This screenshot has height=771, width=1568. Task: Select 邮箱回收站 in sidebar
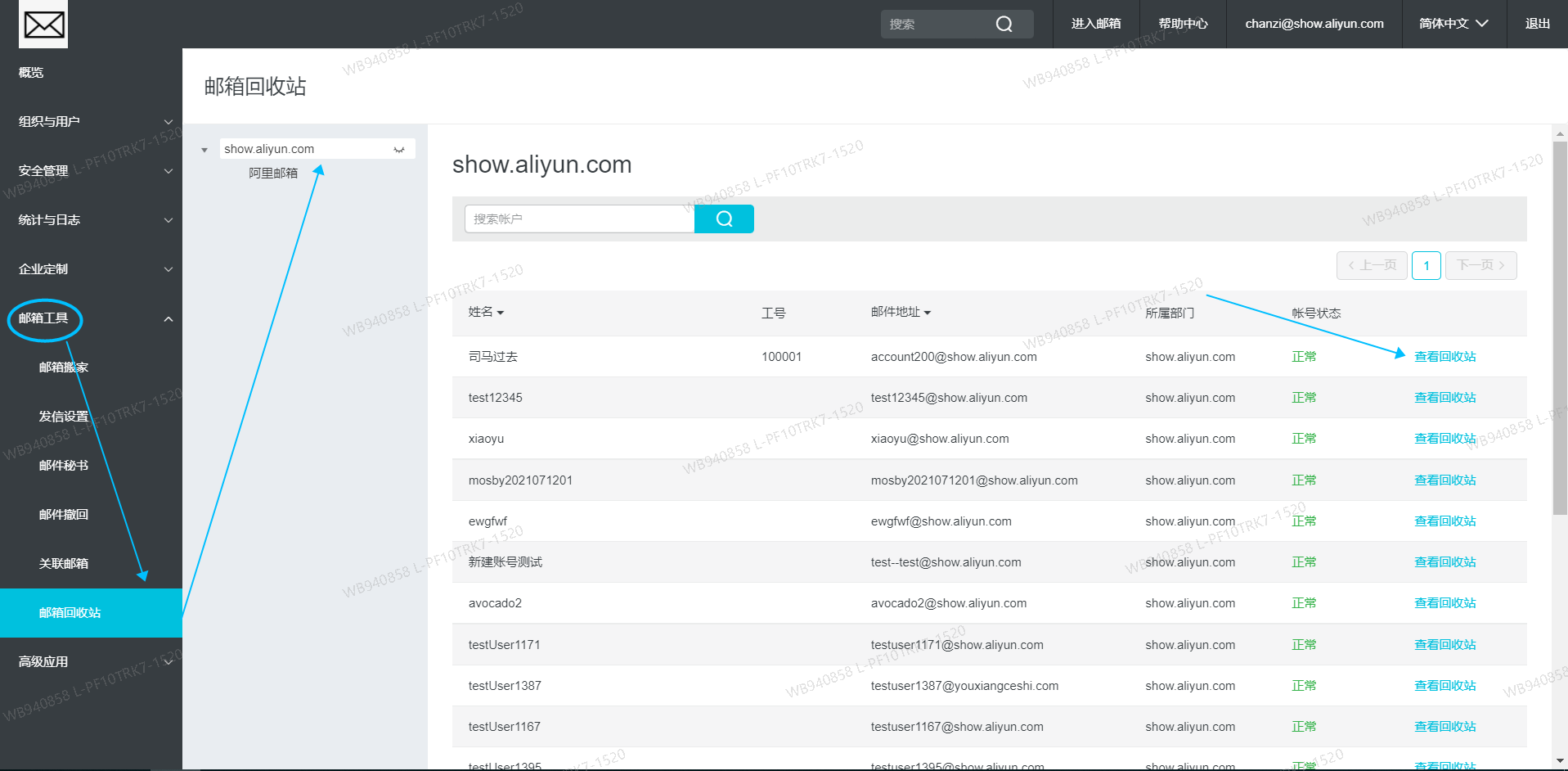(91, 613)
